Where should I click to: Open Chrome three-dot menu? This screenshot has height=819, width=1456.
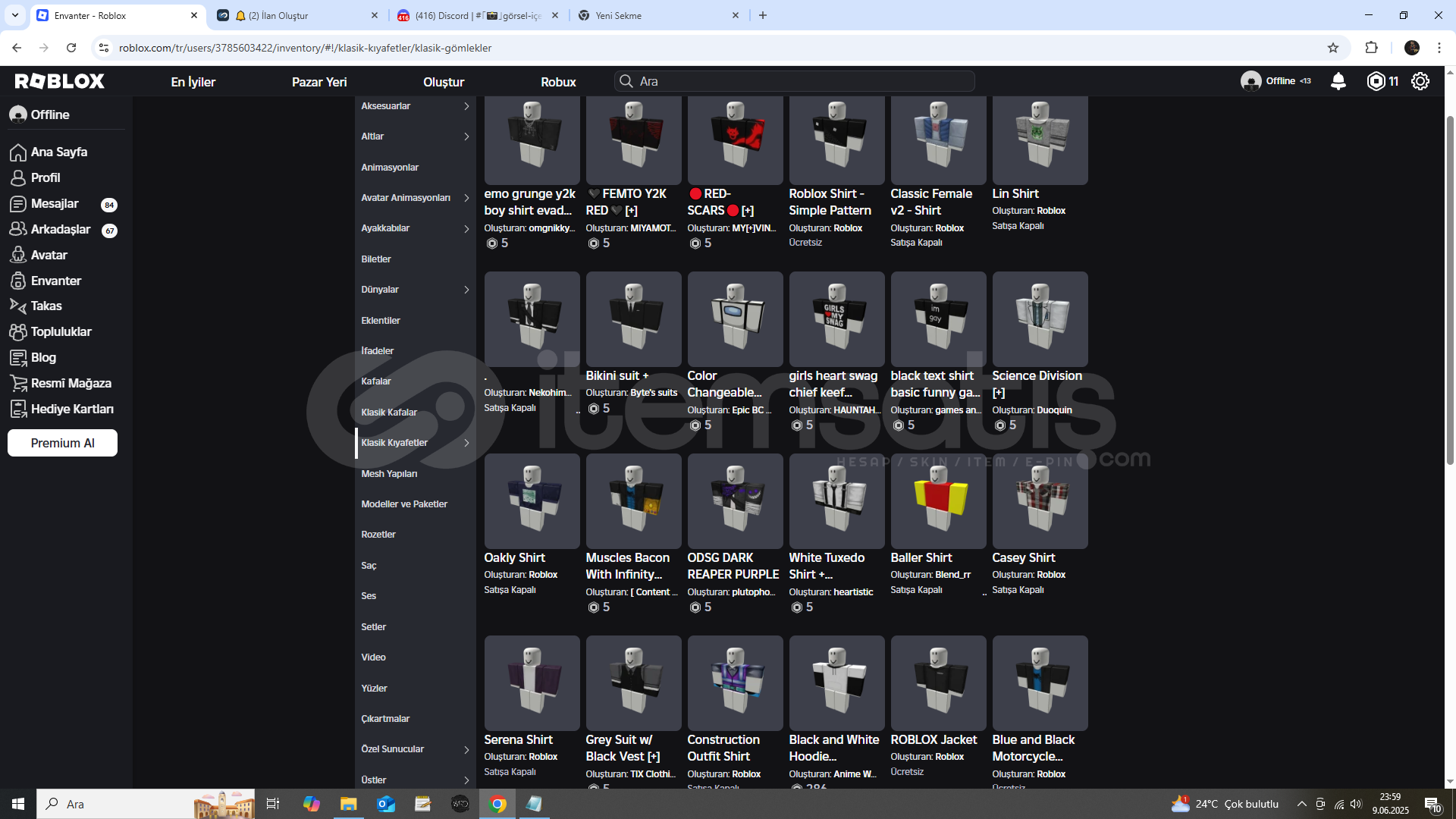1439,48
